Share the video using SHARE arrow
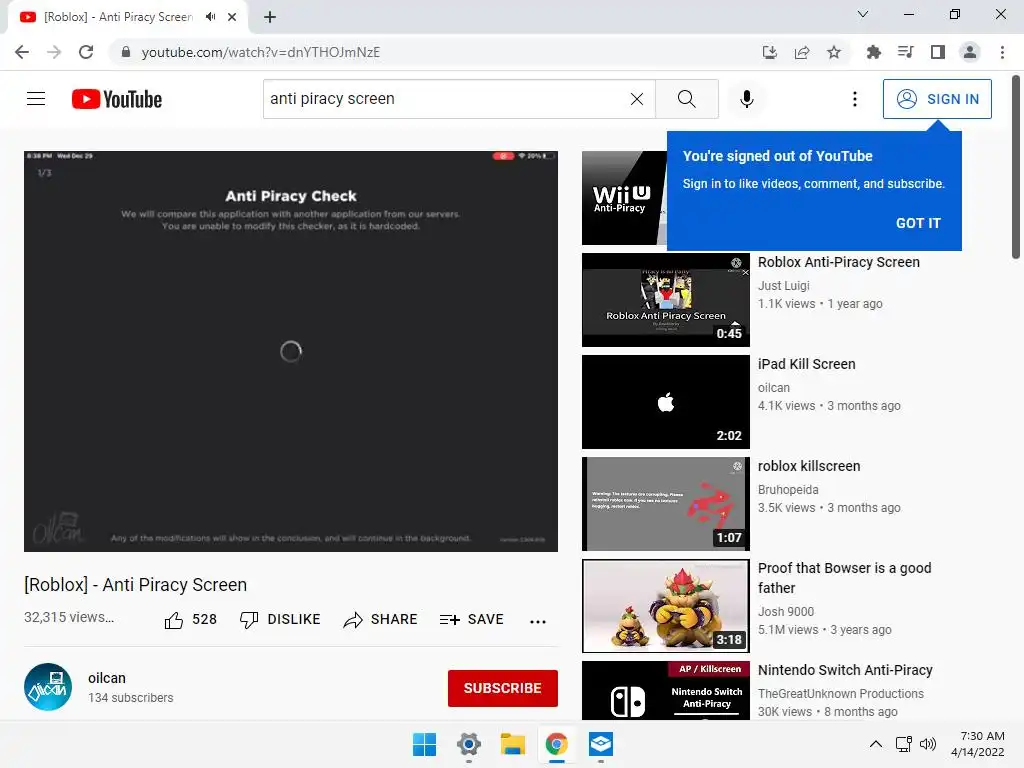This screenshot has width=1024, height=768. pyautogui.click(x=380, y=620)
